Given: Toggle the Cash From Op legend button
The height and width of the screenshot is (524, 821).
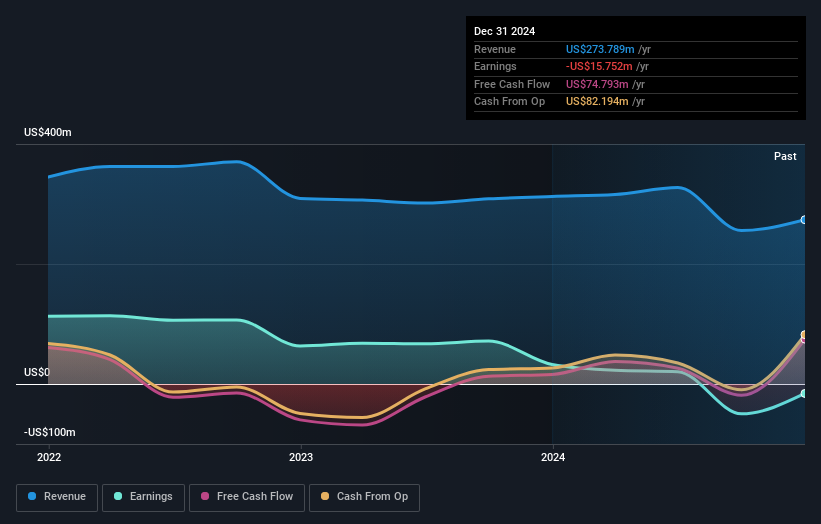Looking at the screenshot, I should coord(364,497).
